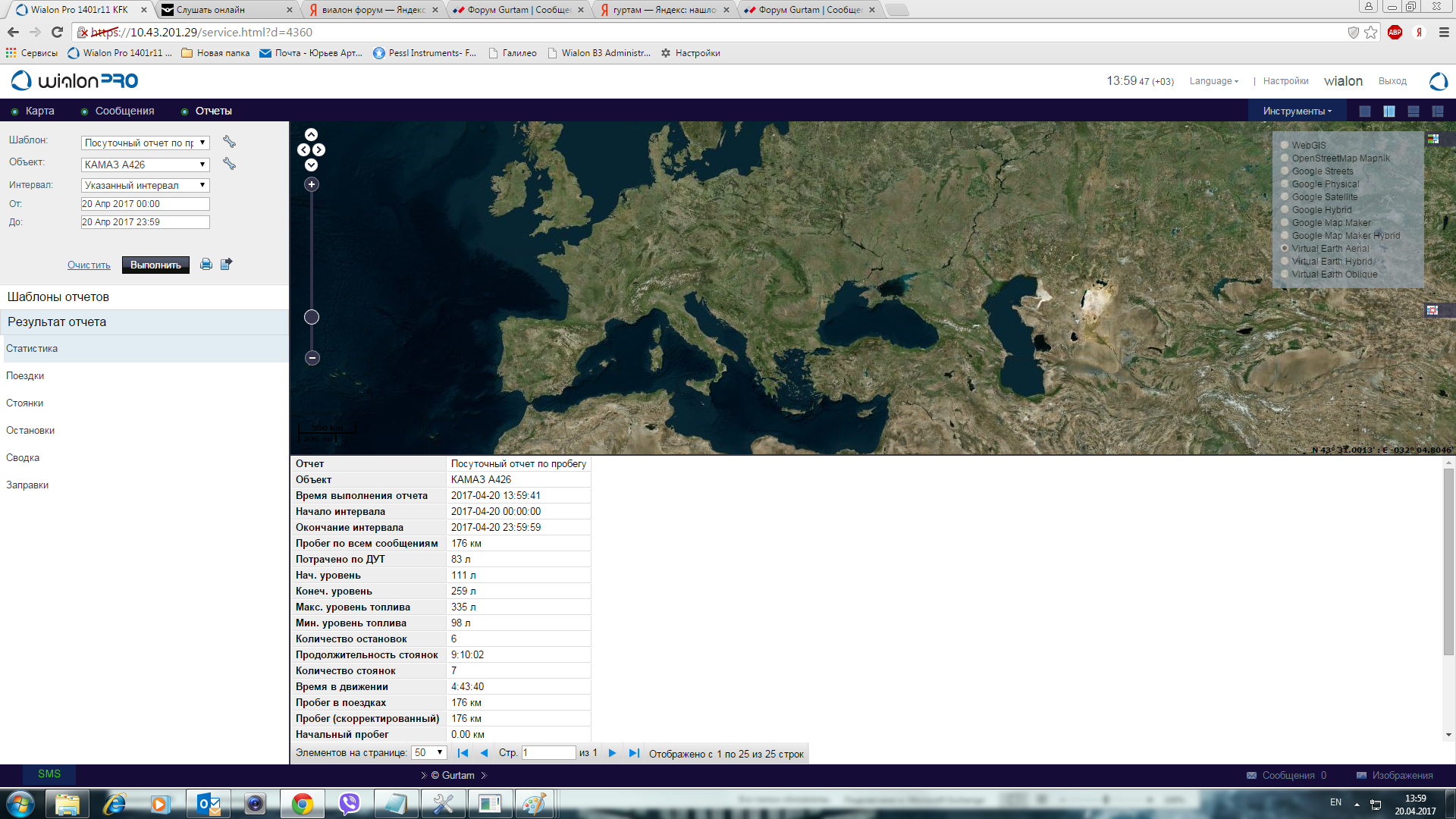The width and height of the screenshot is (1456, 819).
Task: Switch to the Карта tab
Action: pos(39,111)
